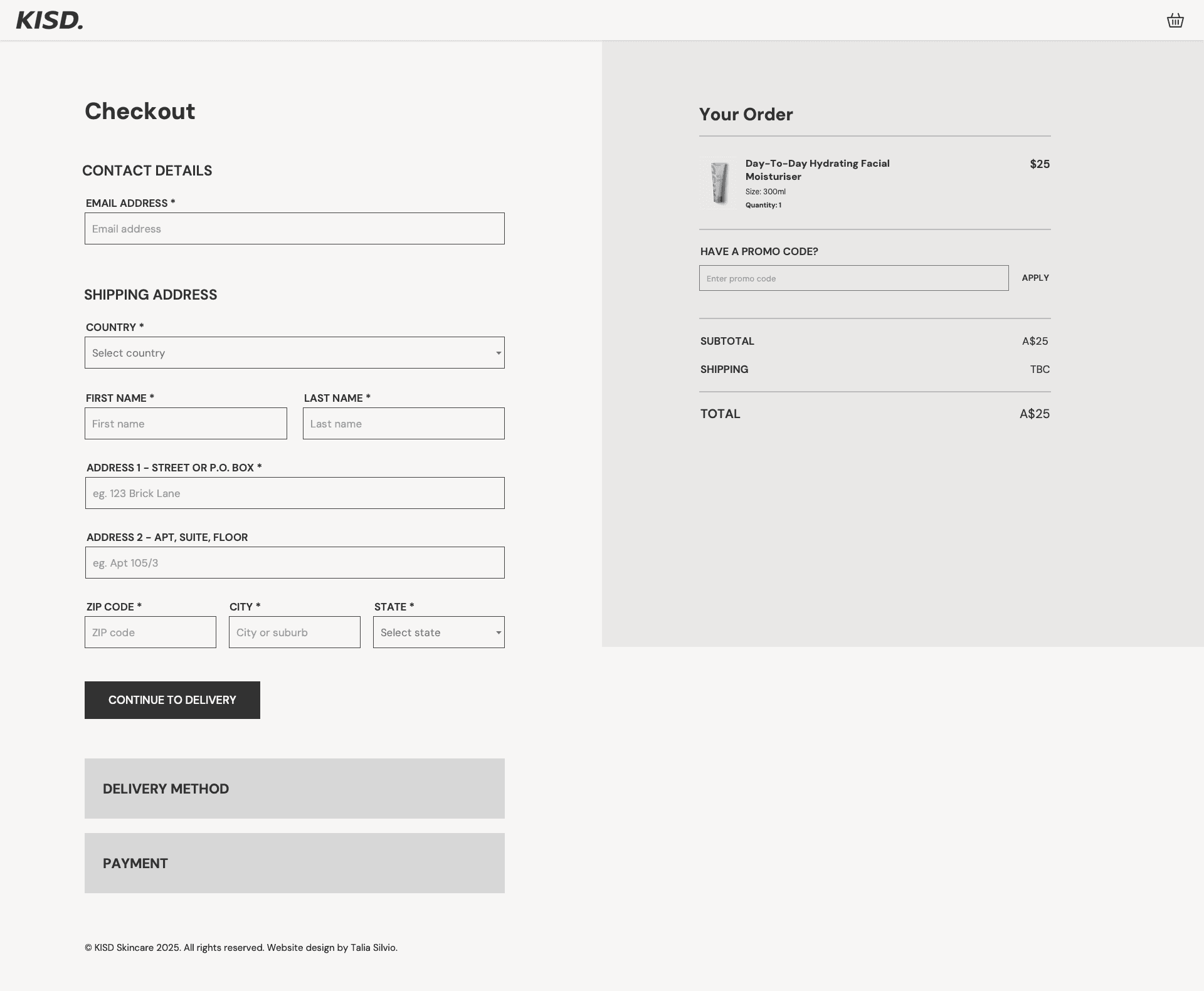Click into the First name field

point(186,424)
